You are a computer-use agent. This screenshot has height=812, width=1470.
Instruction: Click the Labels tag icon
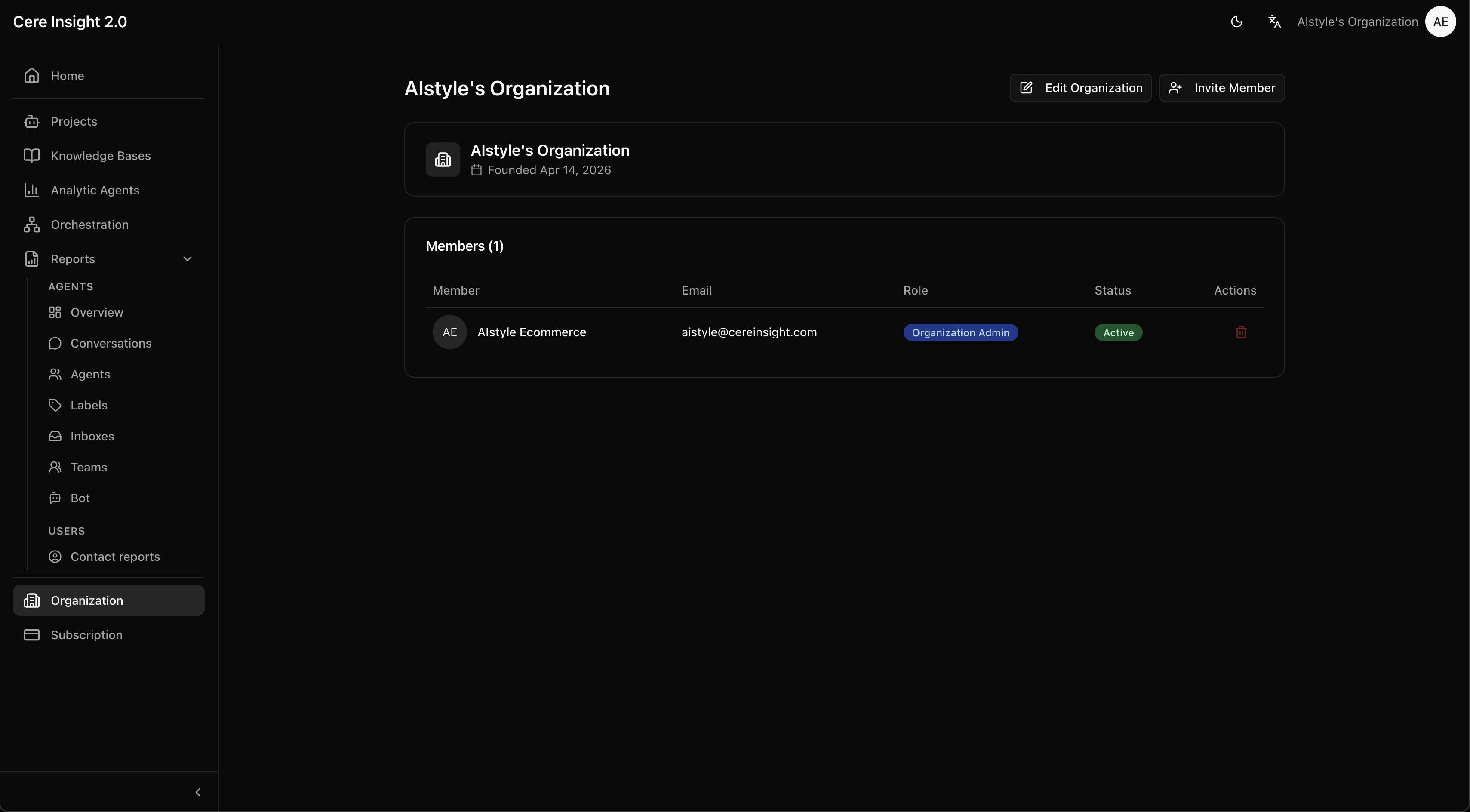[55, 405]
